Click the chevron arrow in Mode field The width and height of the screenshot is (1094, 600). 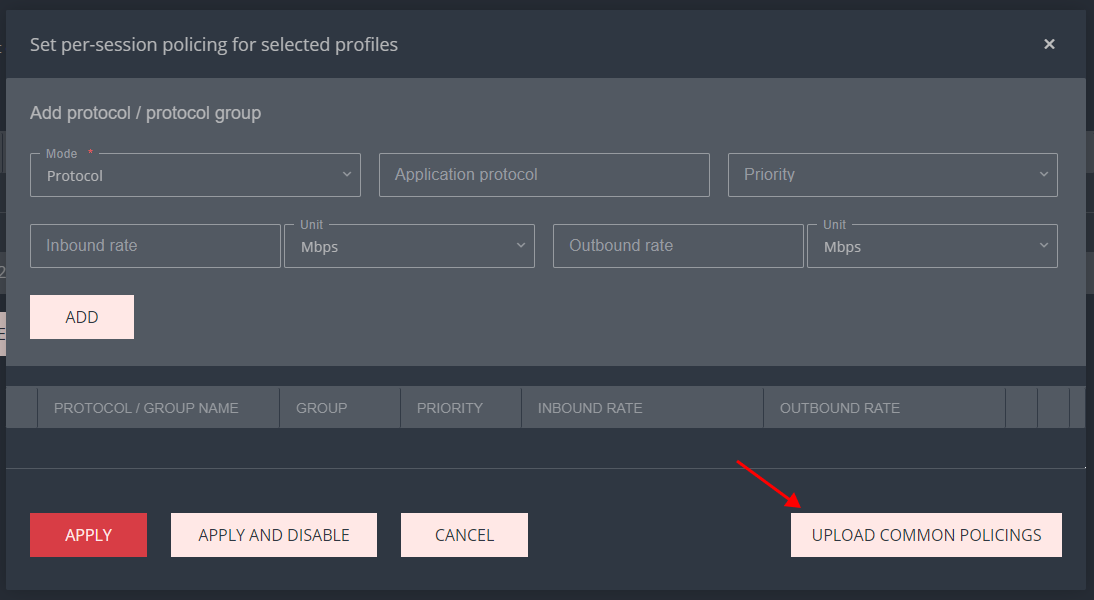point(346,175)
